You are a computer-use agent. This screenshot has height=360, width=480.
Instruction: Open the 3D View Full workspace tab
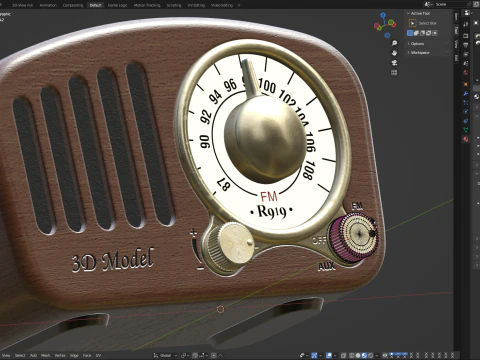(22, 5)
